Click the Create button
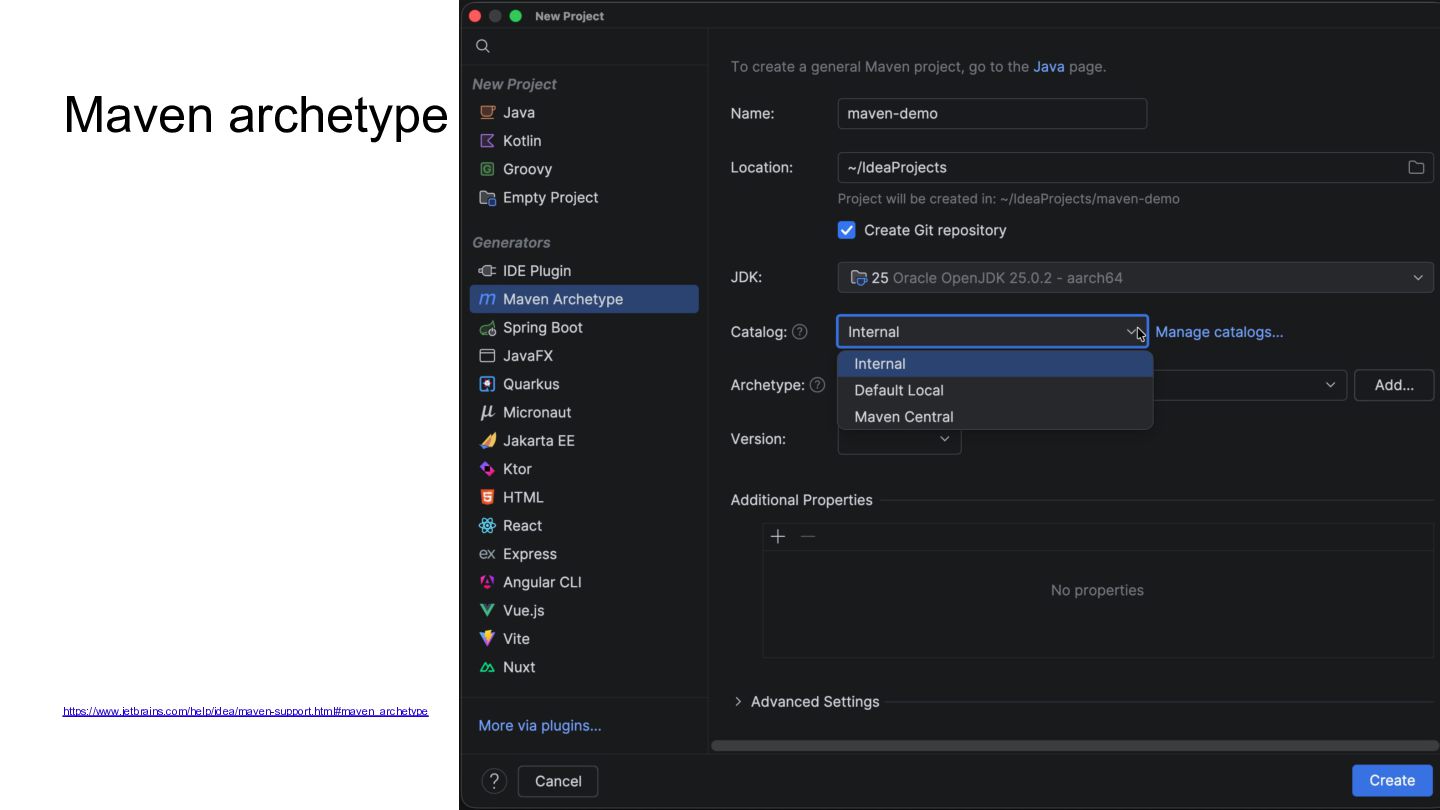1440x810 pixels. (x=1392, y=781)
